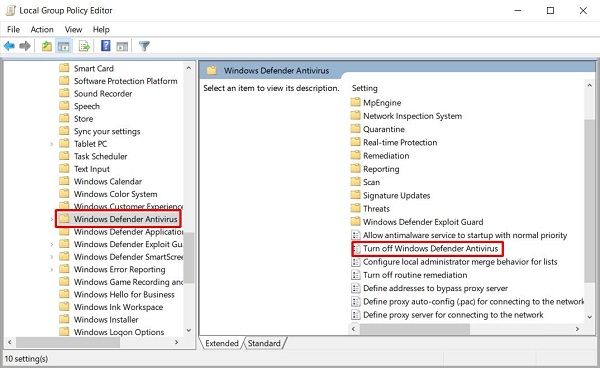Image resolution: width=600 pixels, height=368 pixels.
Task: Click the Smart Card folder icon
Action: tap(64, 68)
